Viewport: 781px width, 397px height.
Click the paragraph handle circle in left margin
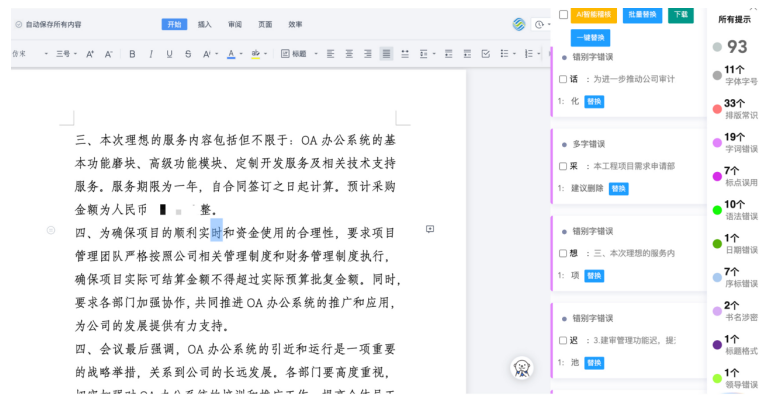click(51, 230)
